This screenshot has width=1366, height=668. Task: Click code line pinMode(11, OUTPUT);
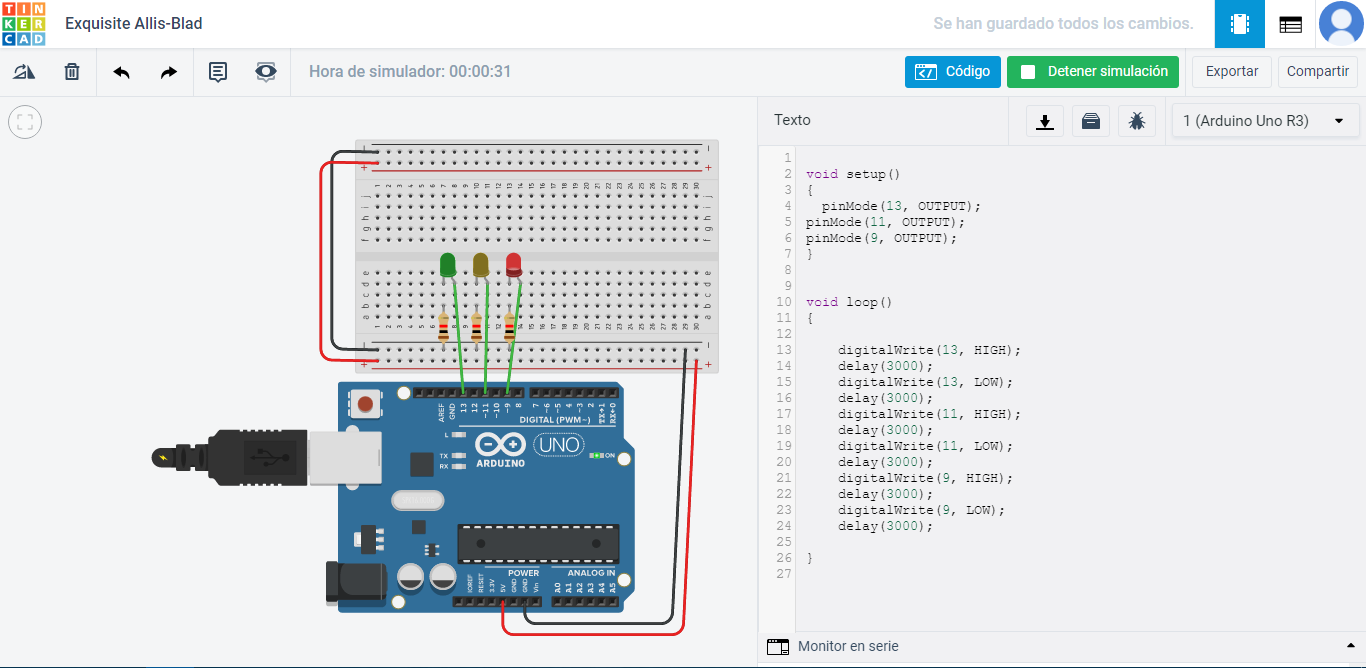point(885,222)
